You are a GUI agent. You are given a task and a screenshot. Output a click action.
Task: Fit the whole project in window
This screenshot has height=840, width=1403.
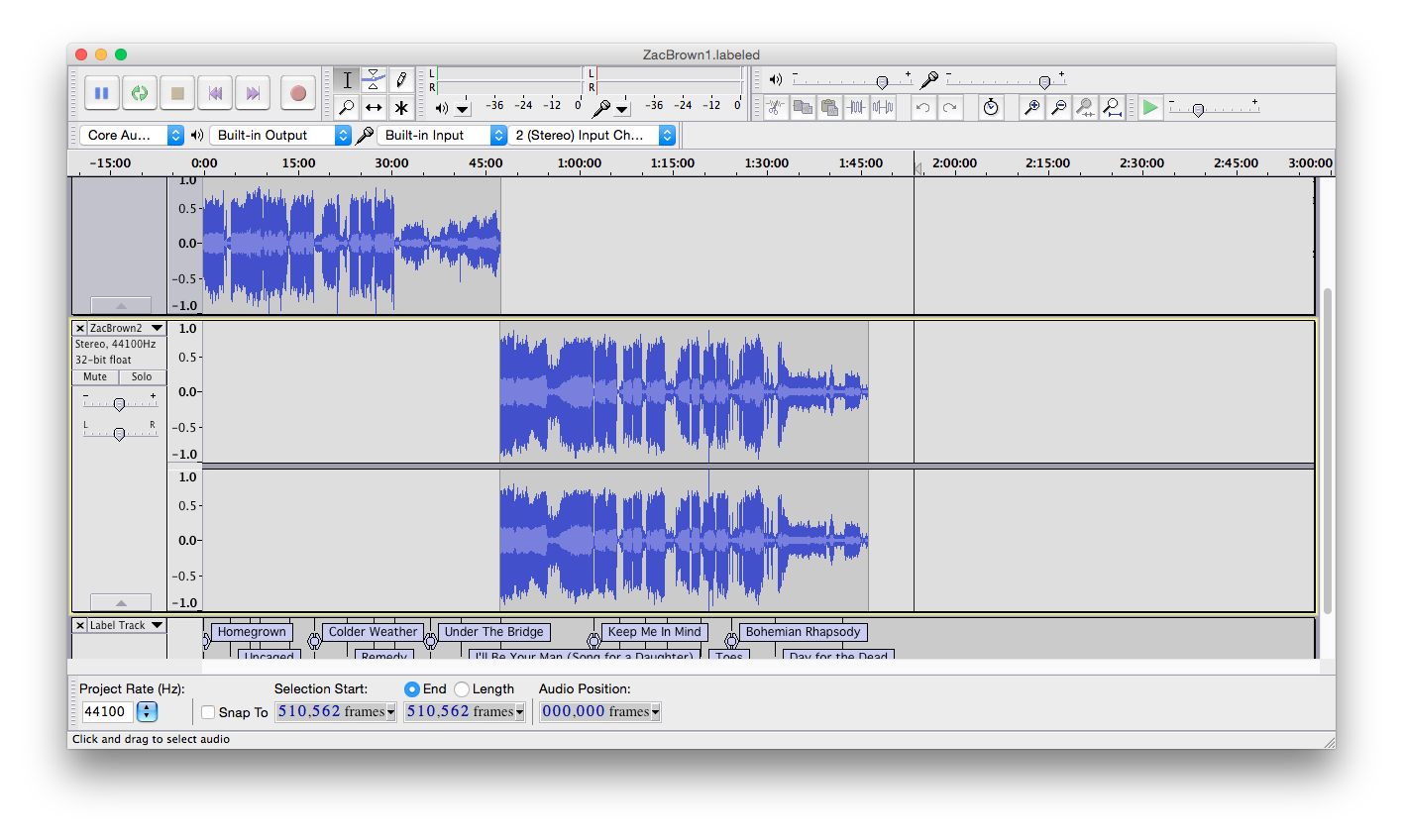1112,107
